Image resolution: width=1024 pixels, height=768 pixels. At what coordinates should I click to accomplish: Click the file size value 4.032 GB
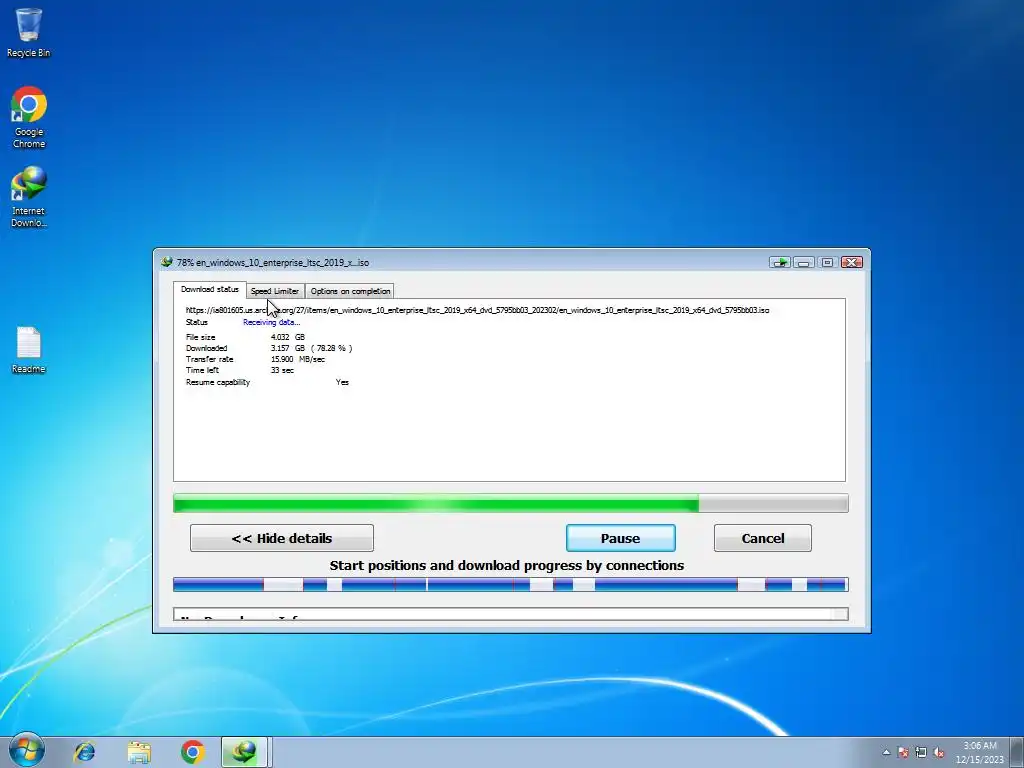coord(288,338)
